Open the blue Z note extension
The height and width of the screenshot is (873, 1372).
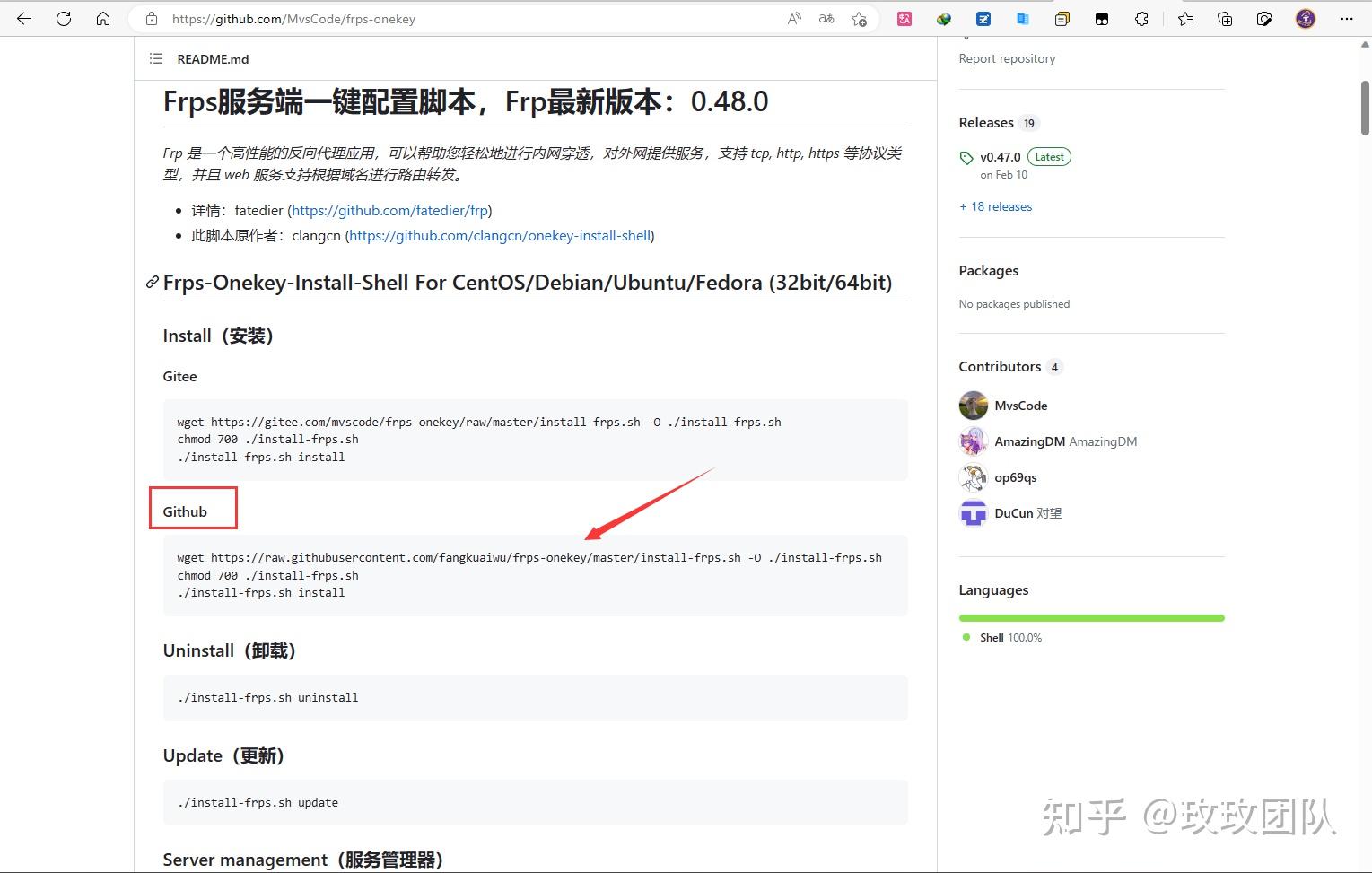(983, 18)
